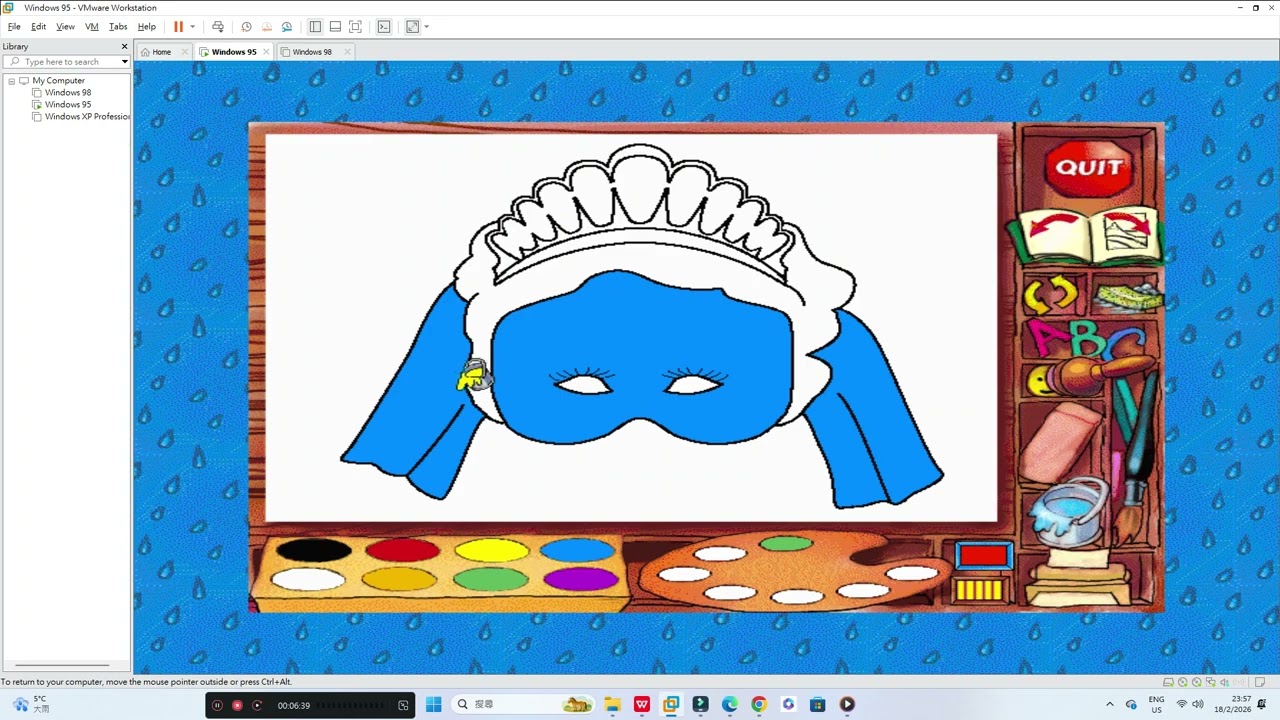Open the Windows Start menu

433,705
